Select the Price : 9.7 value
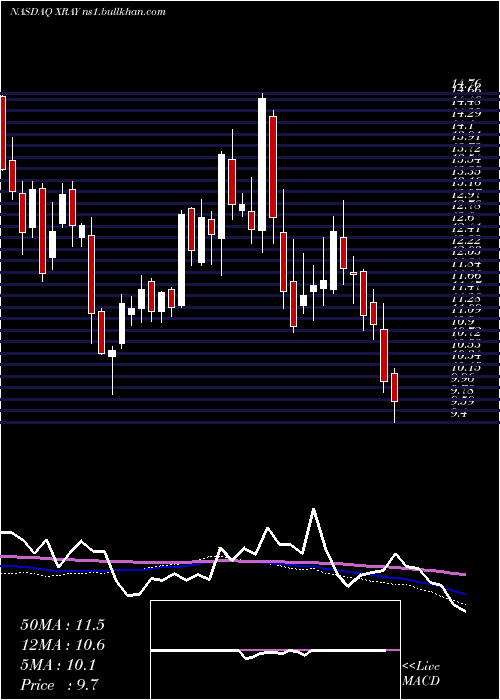The image size is (500, 700). coord(59,685)
